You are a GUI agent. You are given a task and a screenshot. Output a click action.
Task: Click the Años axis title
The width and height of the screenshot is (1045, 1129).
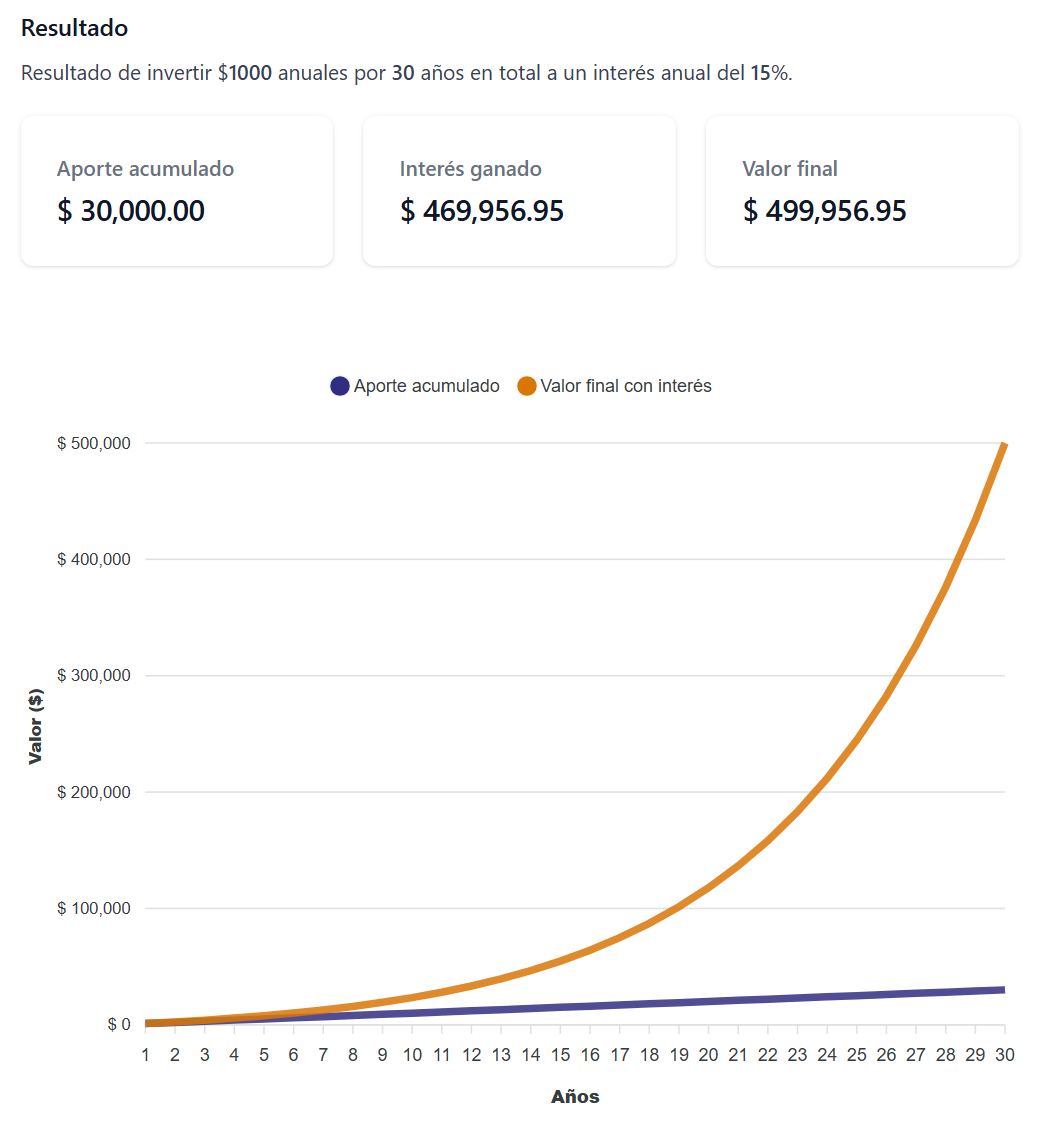pyautogui.click(x=575, y=1097)
